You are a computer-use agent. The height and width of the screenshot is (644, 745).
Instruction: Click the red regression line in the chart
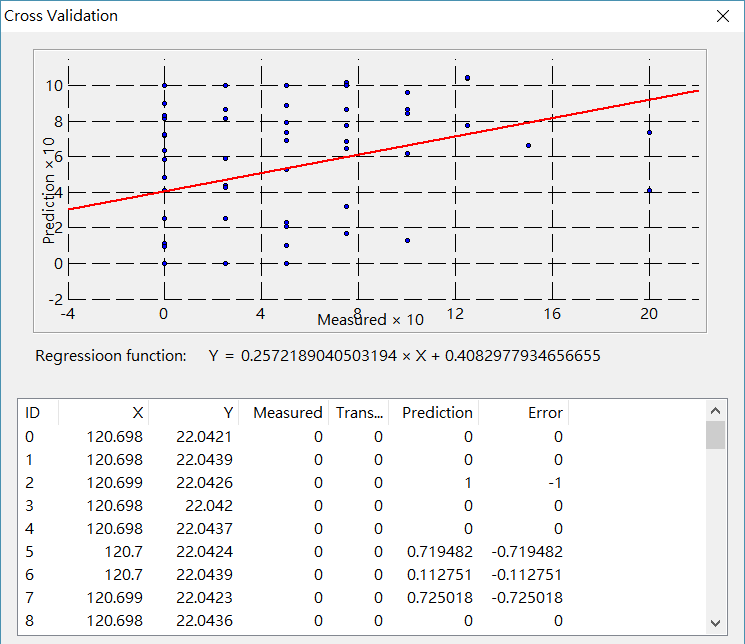coord(383,150)
